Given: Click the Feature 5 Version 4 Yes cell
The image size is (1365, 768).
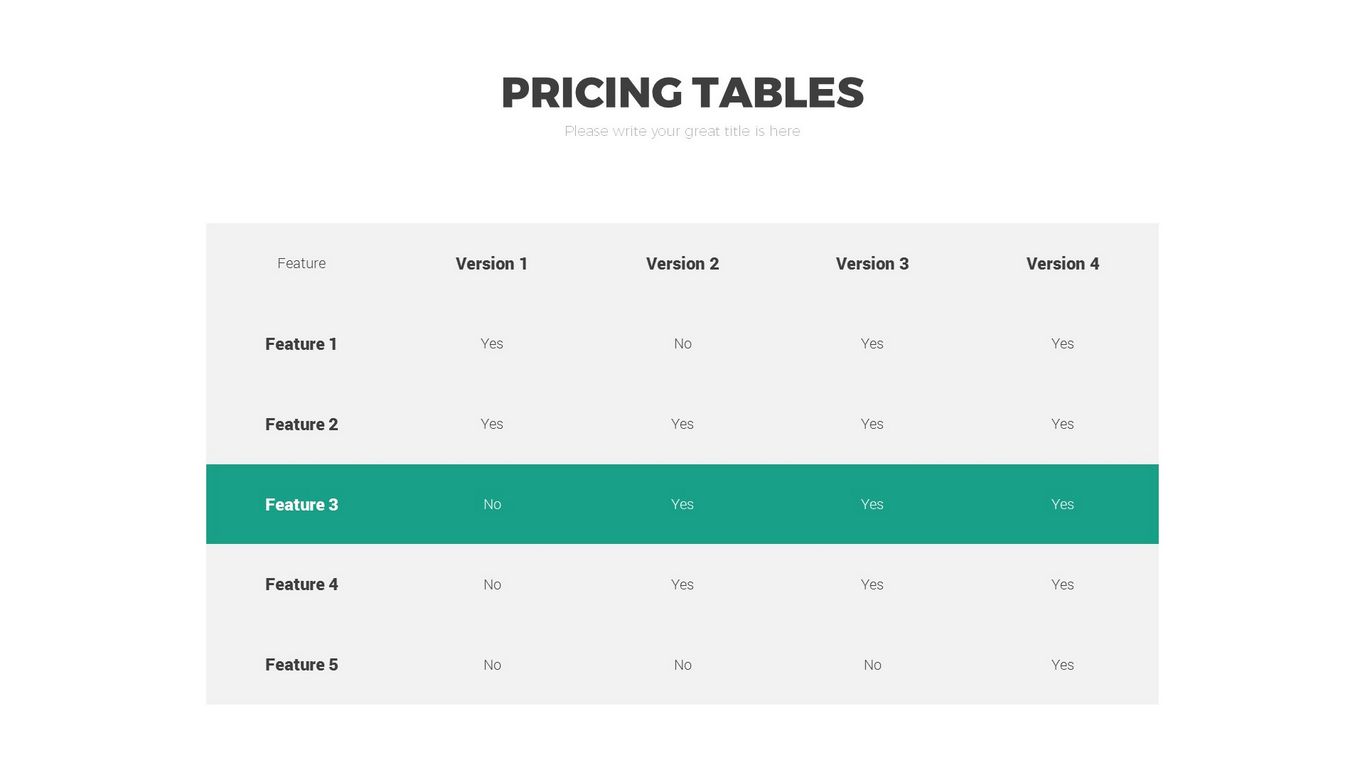Looking at the screenshot, I should tap(1062, 665).
